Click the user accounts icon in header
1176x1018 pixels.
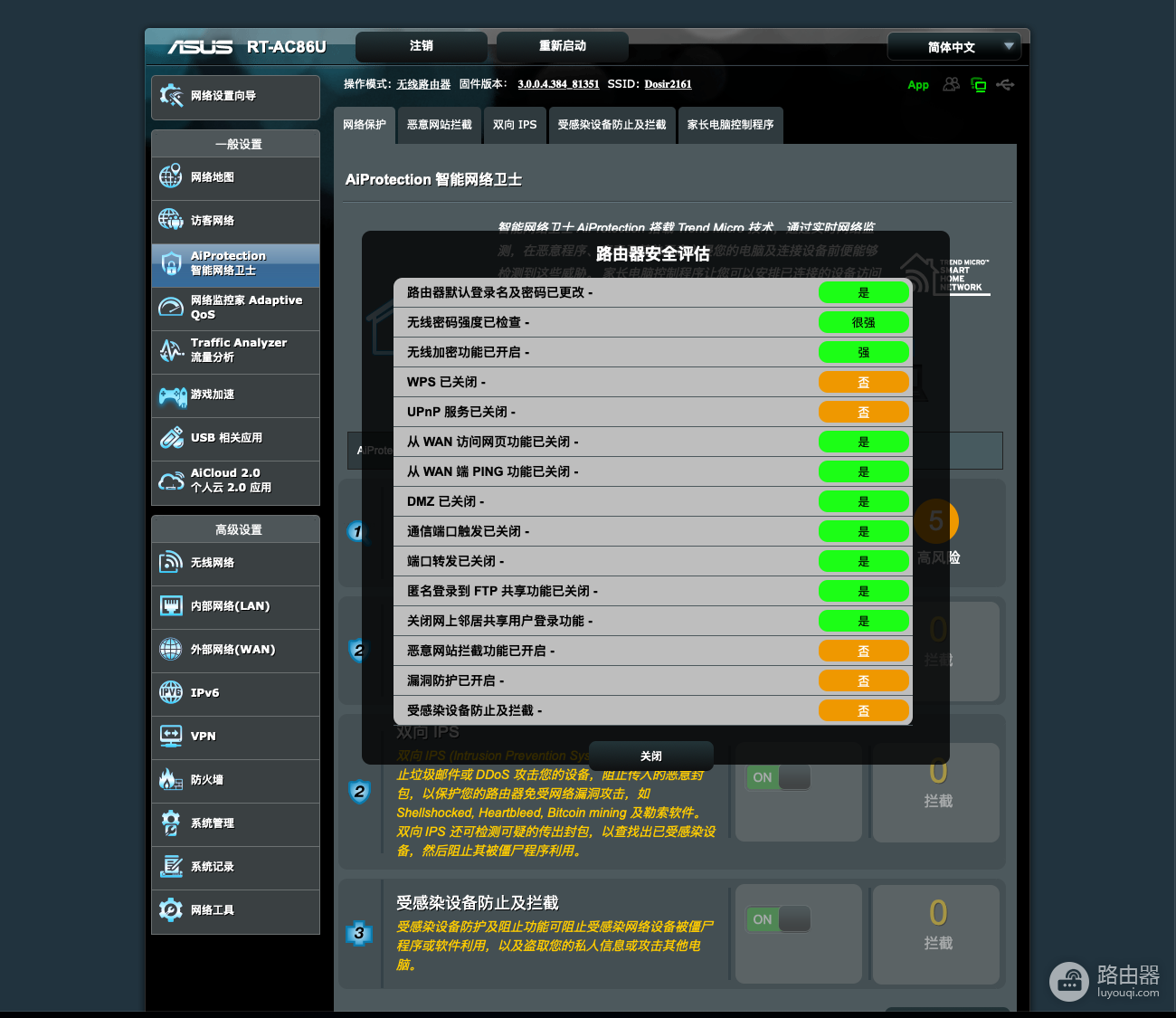click(x=951, y=84)
